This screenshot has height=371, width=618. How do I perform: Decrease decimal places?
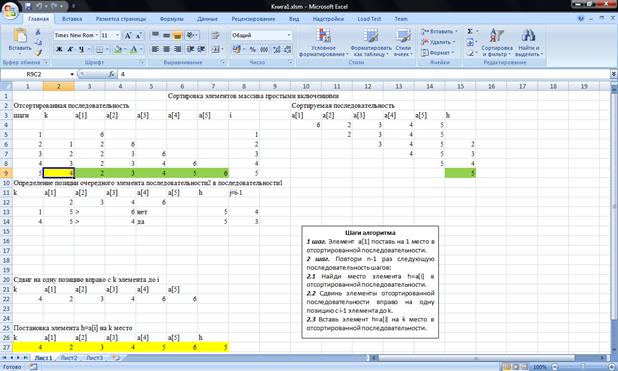(x=287, y=49)
